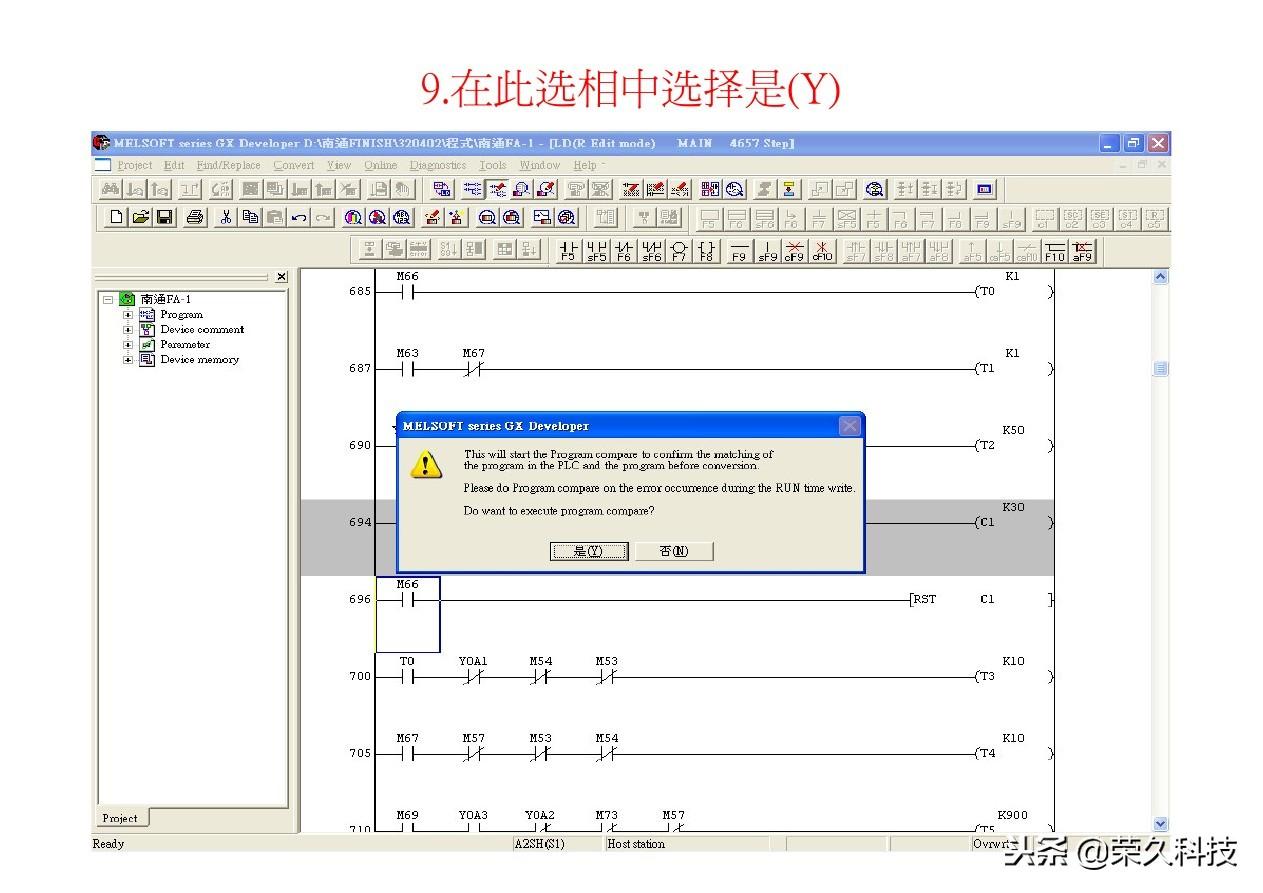Insert an sF5 open branch contact

(596, 250)
